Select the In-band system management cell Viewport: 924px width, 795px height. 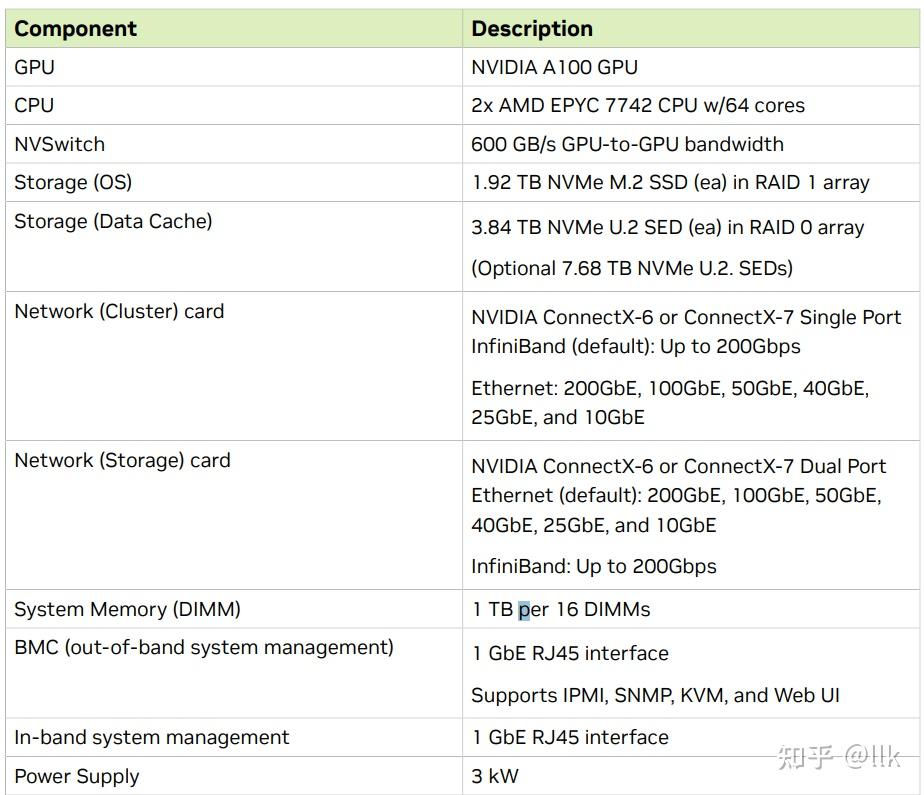coord(234,737)
